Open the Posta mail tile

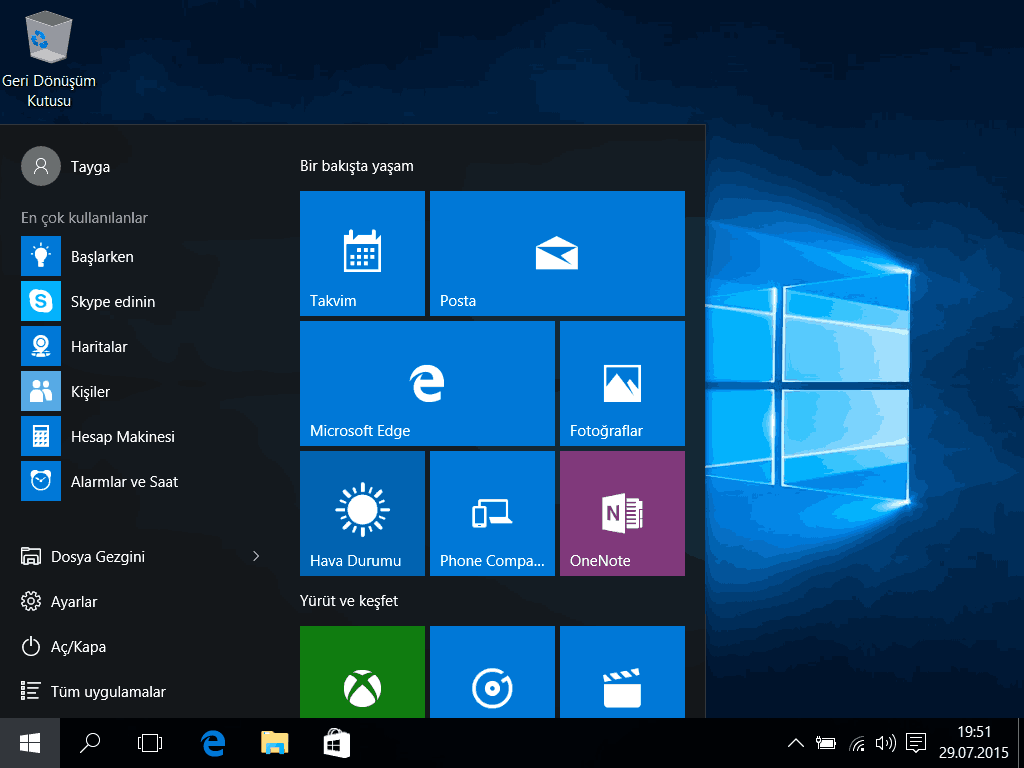(557, 253)
